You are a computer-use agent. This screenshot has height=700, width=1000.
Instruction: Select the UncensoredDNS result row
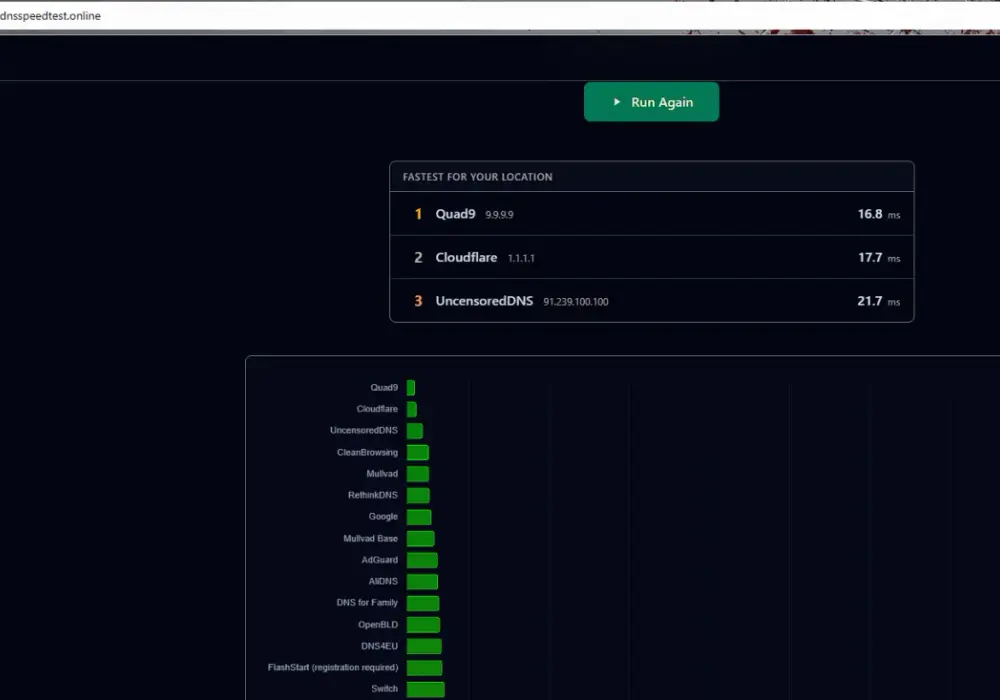coord(651,300)
